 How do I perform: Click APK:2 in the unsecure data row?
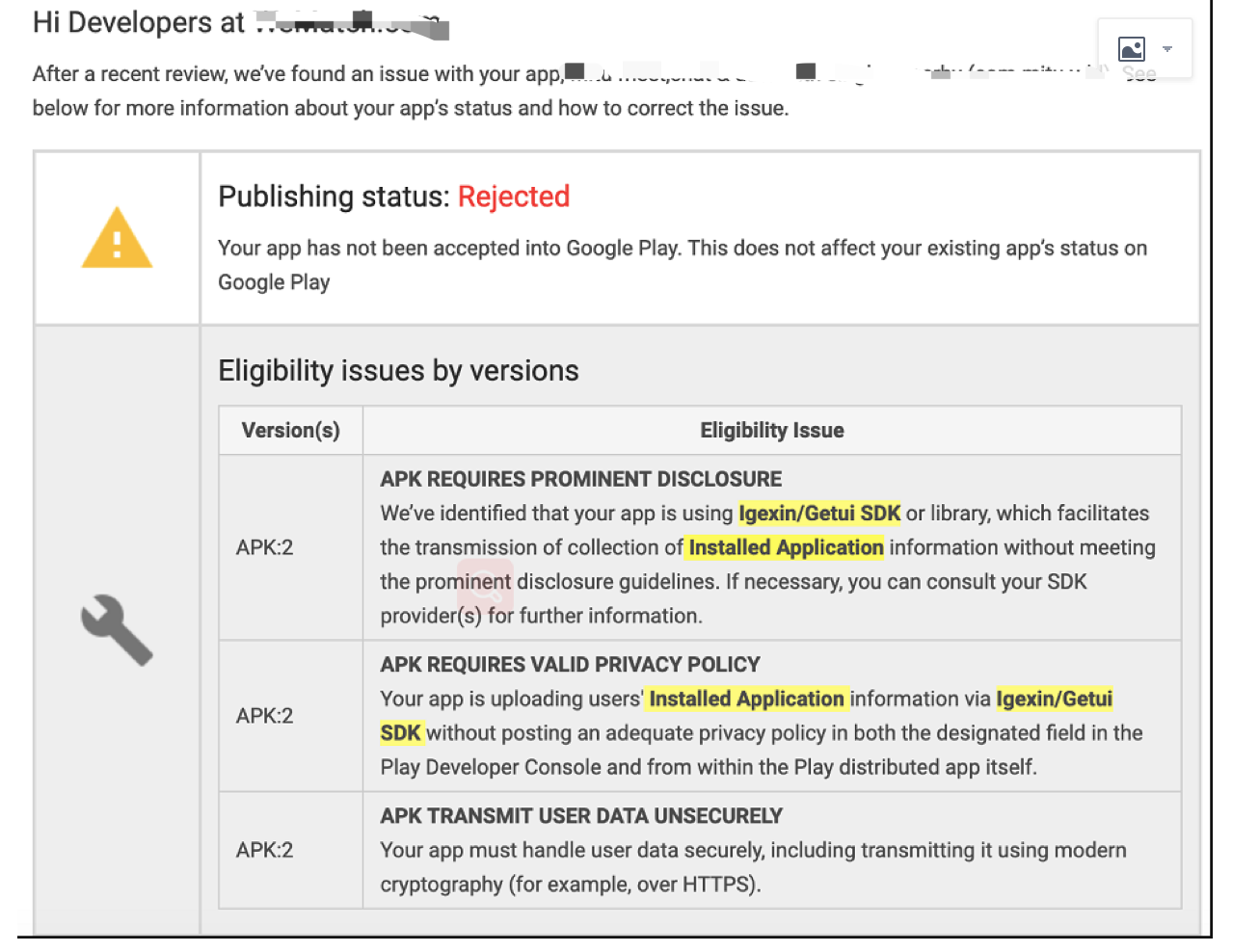click(265, 850)
